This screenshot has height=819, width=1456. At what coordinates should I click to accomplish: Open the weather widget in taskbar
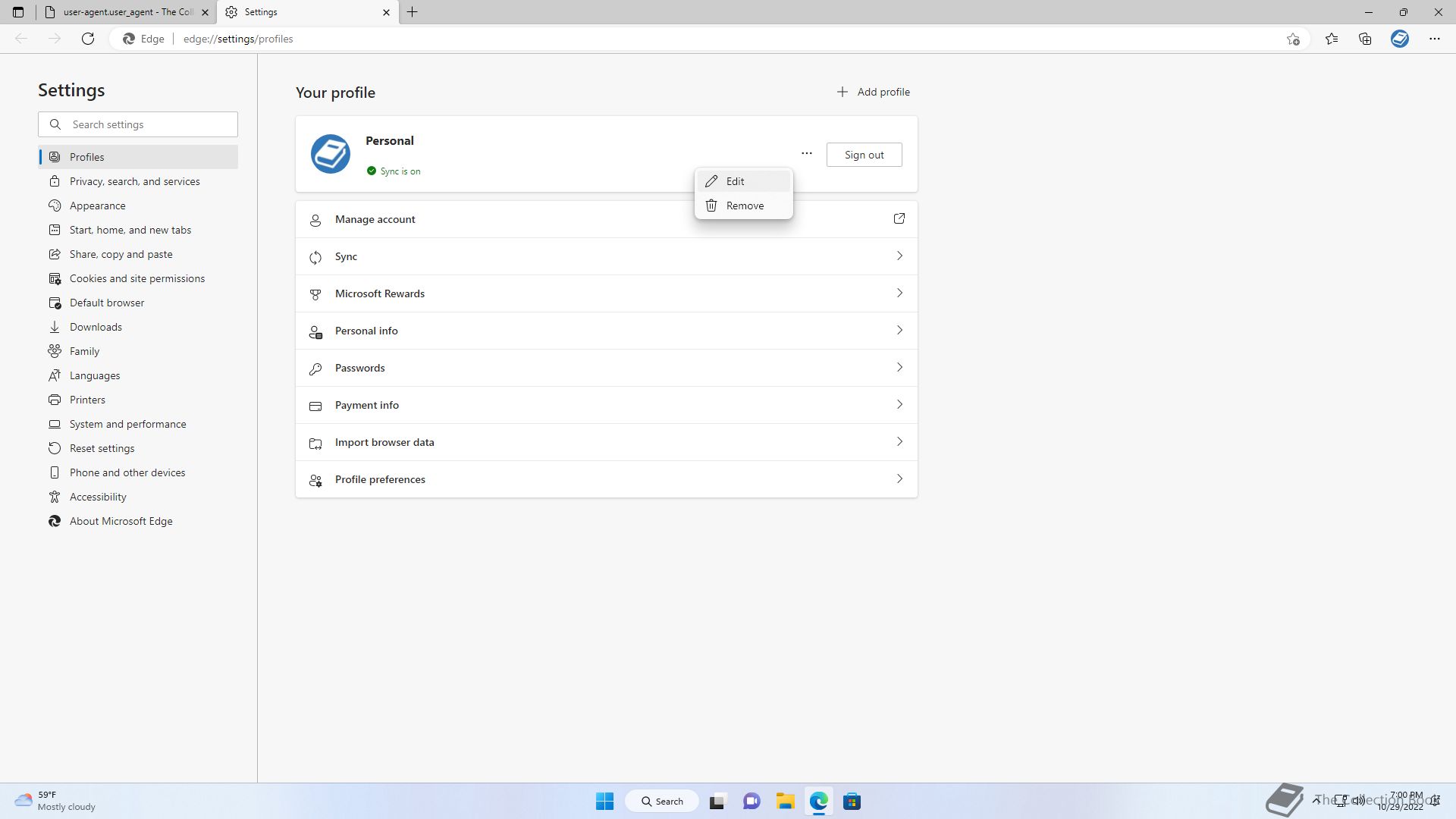point(55,801)
